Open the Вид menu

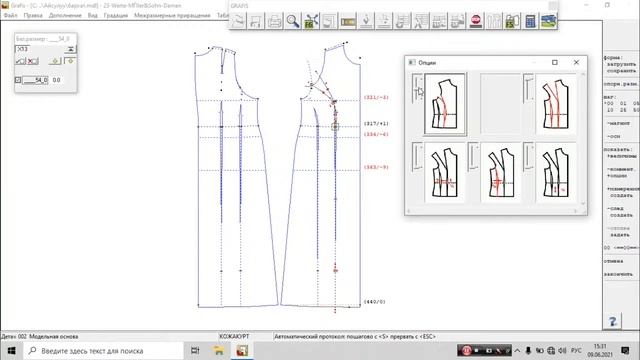(x=93, y=16)
